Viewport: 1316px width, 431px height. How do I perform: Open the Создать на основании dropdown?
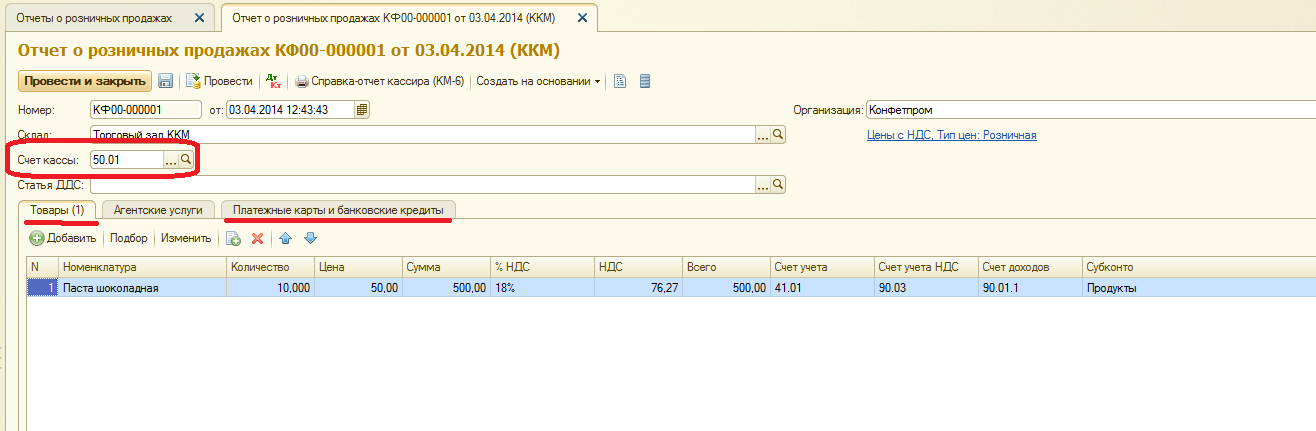point(538,81)
